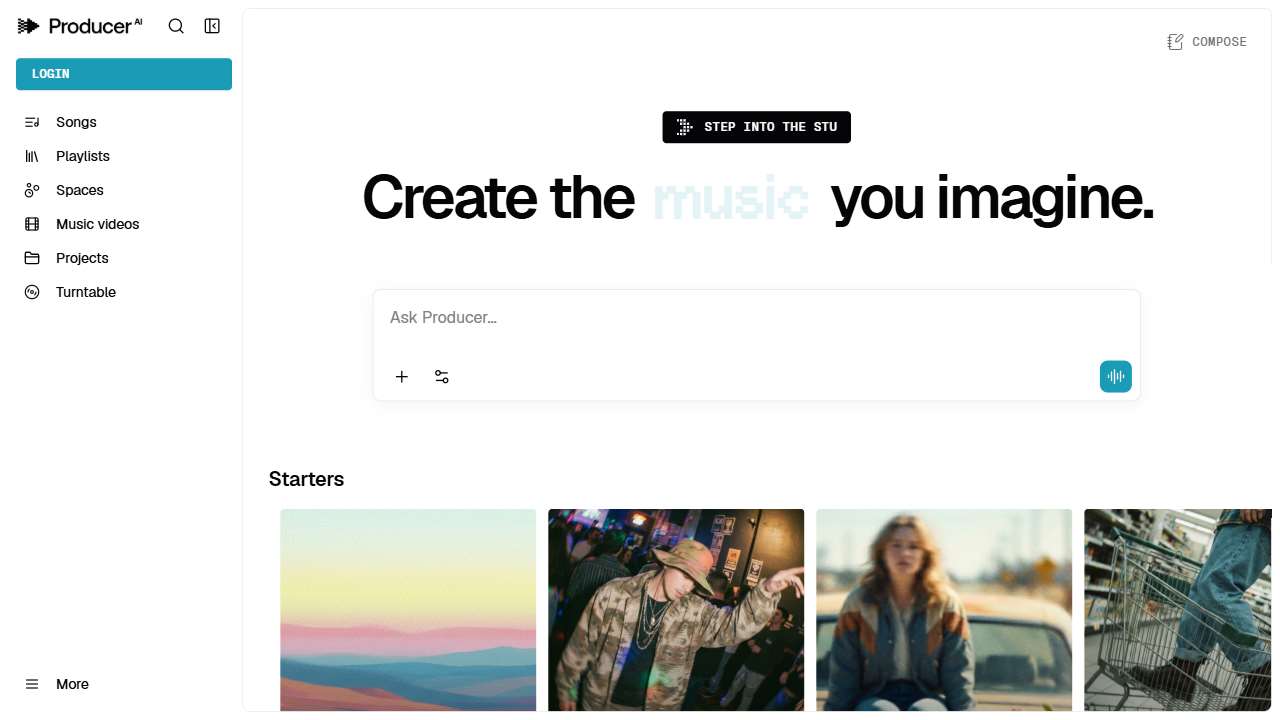1280x720 pixels.
Task: Open the search magnifier icon
Action: click(176, 26)
